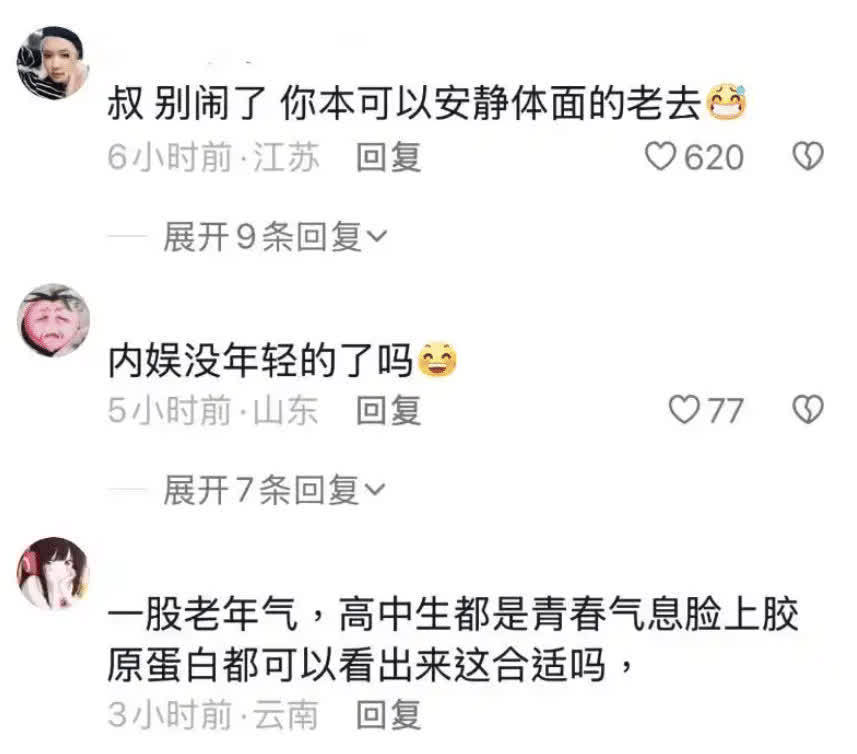Click the chevron next to 展开9条回复

pyautogui.click(x=377, y=237)
